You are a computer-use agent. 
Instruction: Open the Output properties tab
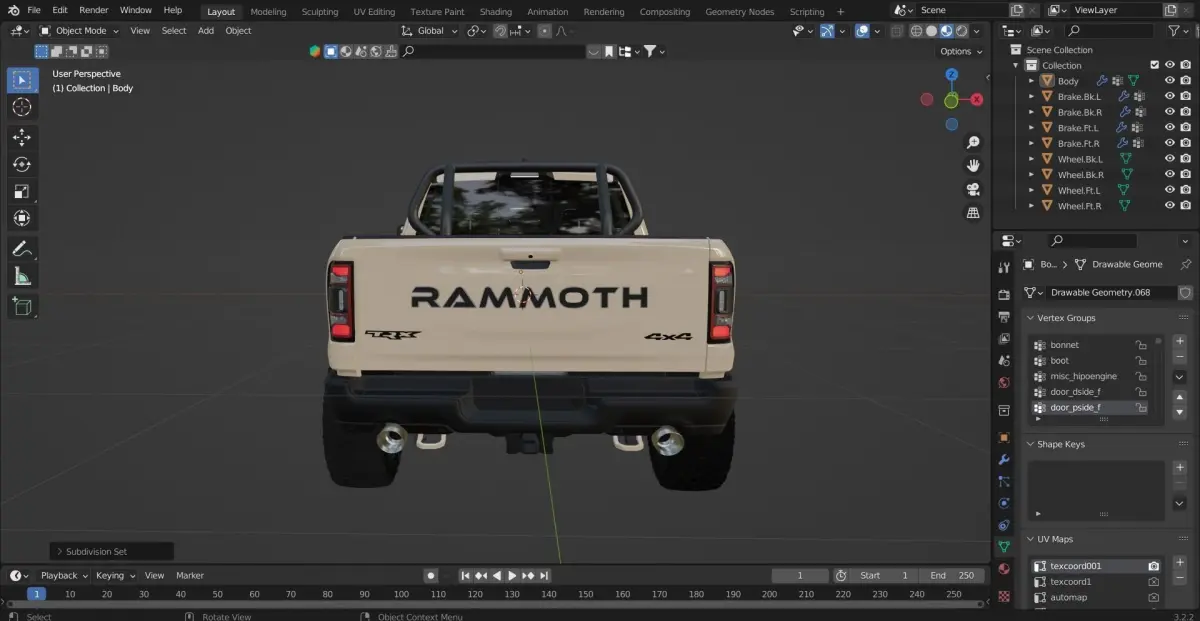pos(1005,316)
